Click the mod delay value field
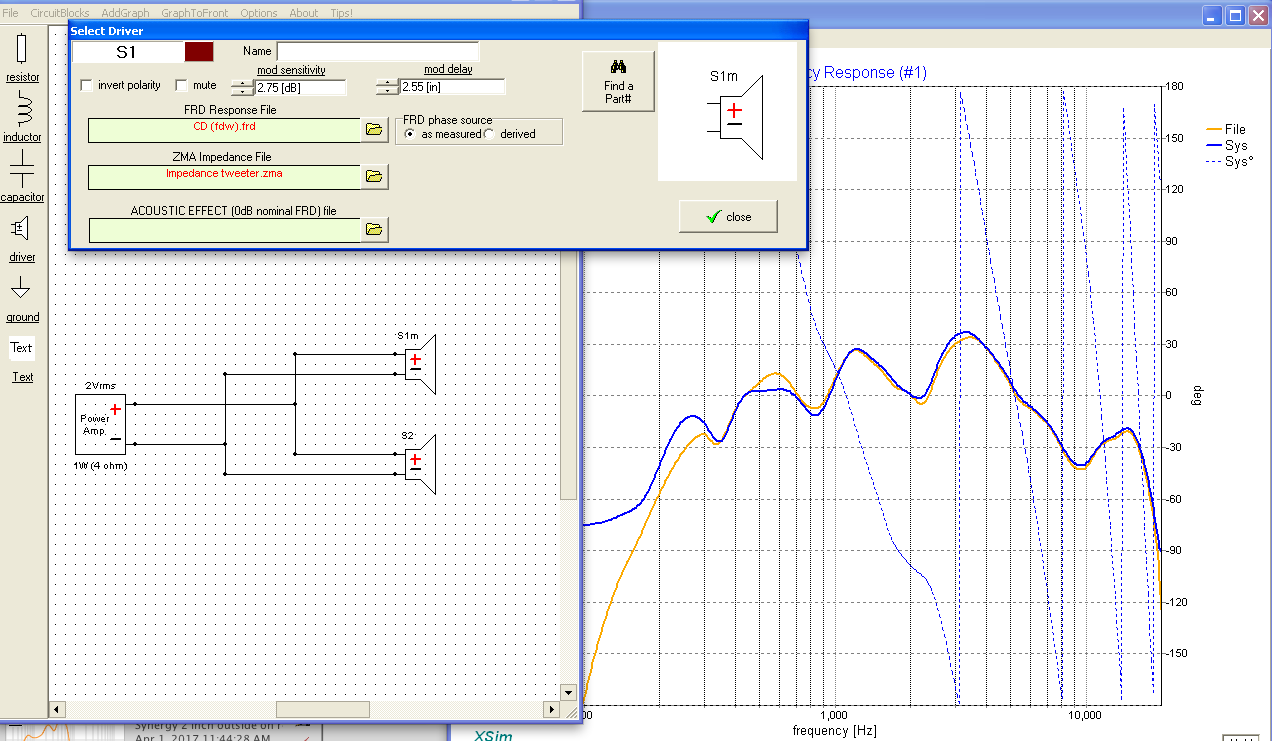Image resolution: width=1272 pixels, height=741 pixels. tap(452, 87)
